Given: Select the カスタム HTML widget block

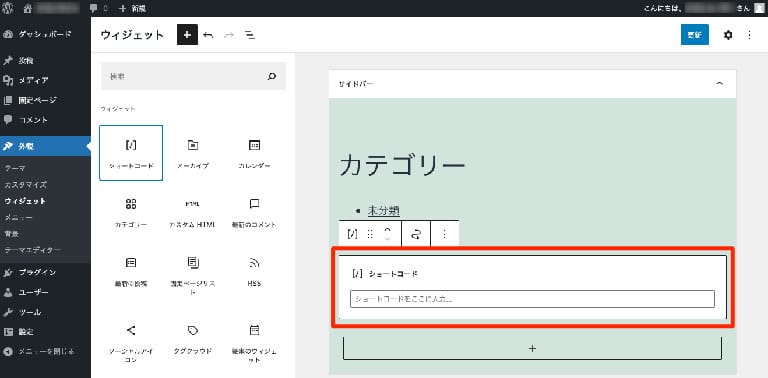Looking at the screenshot, I should point(193,212).
